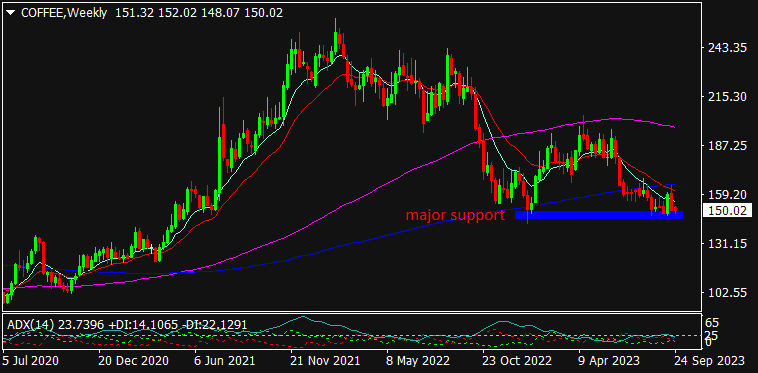The image size is (758, 373).
Task: Click the COFFEE,Weekly chart title
Action: (x=64, y=13)
